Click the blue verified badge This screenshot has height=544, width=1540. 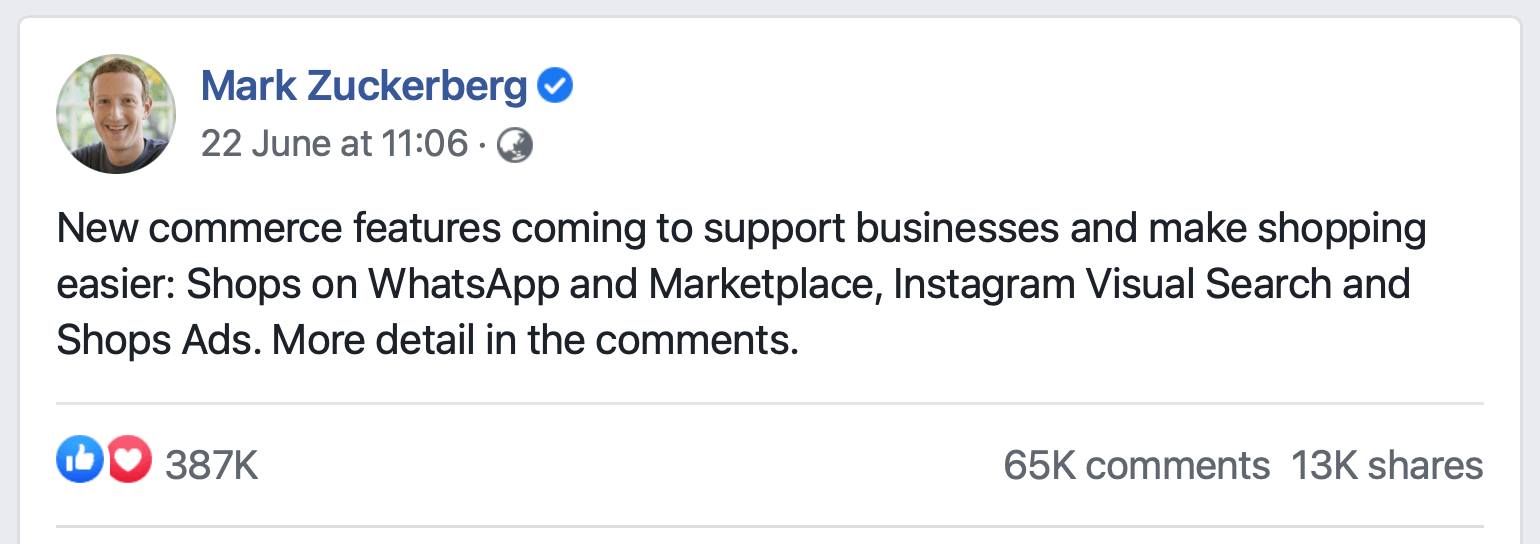pyautogui.click(x=555, y=87)
